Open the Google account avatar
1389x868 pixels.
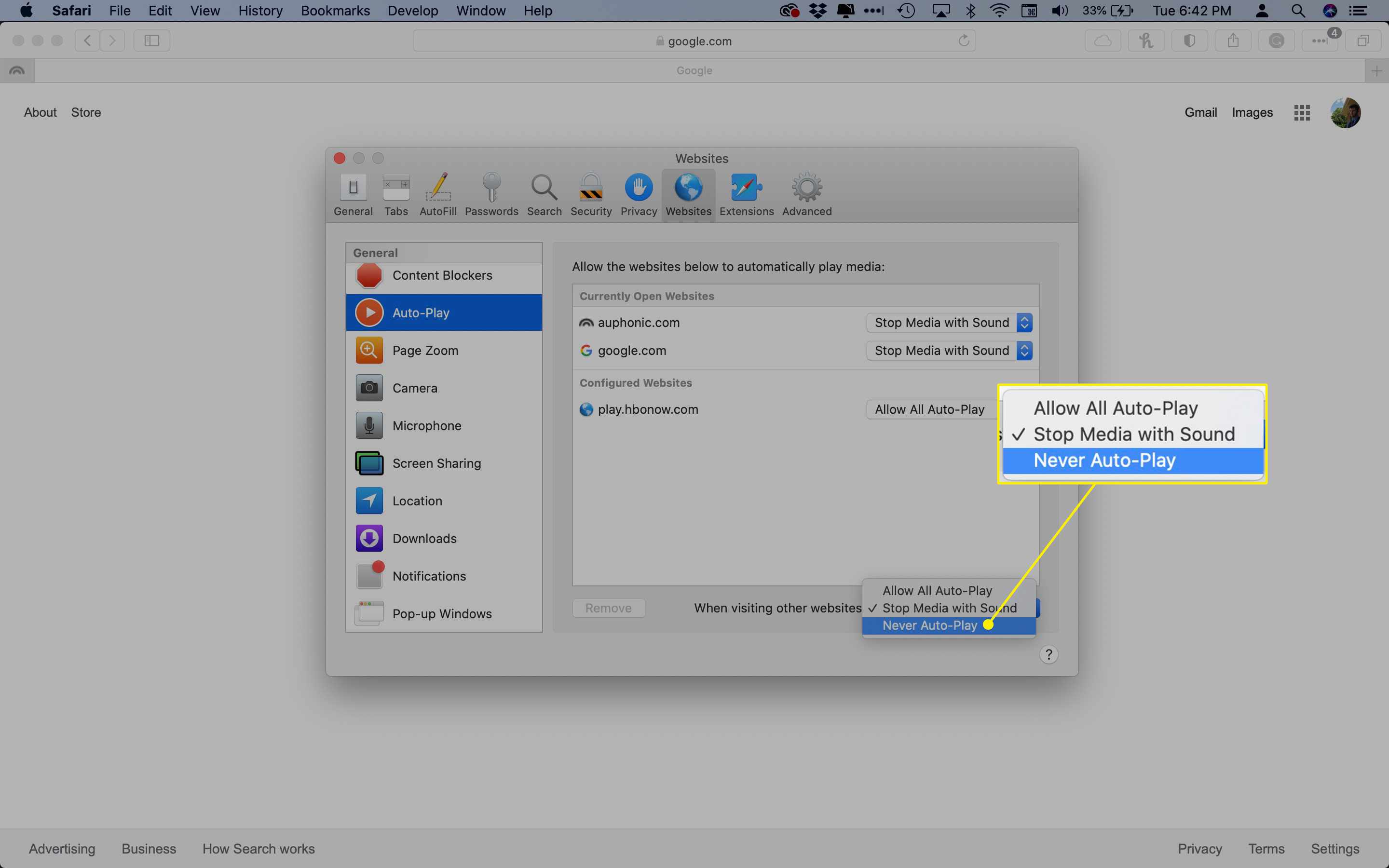click(x=1346, y=112)
